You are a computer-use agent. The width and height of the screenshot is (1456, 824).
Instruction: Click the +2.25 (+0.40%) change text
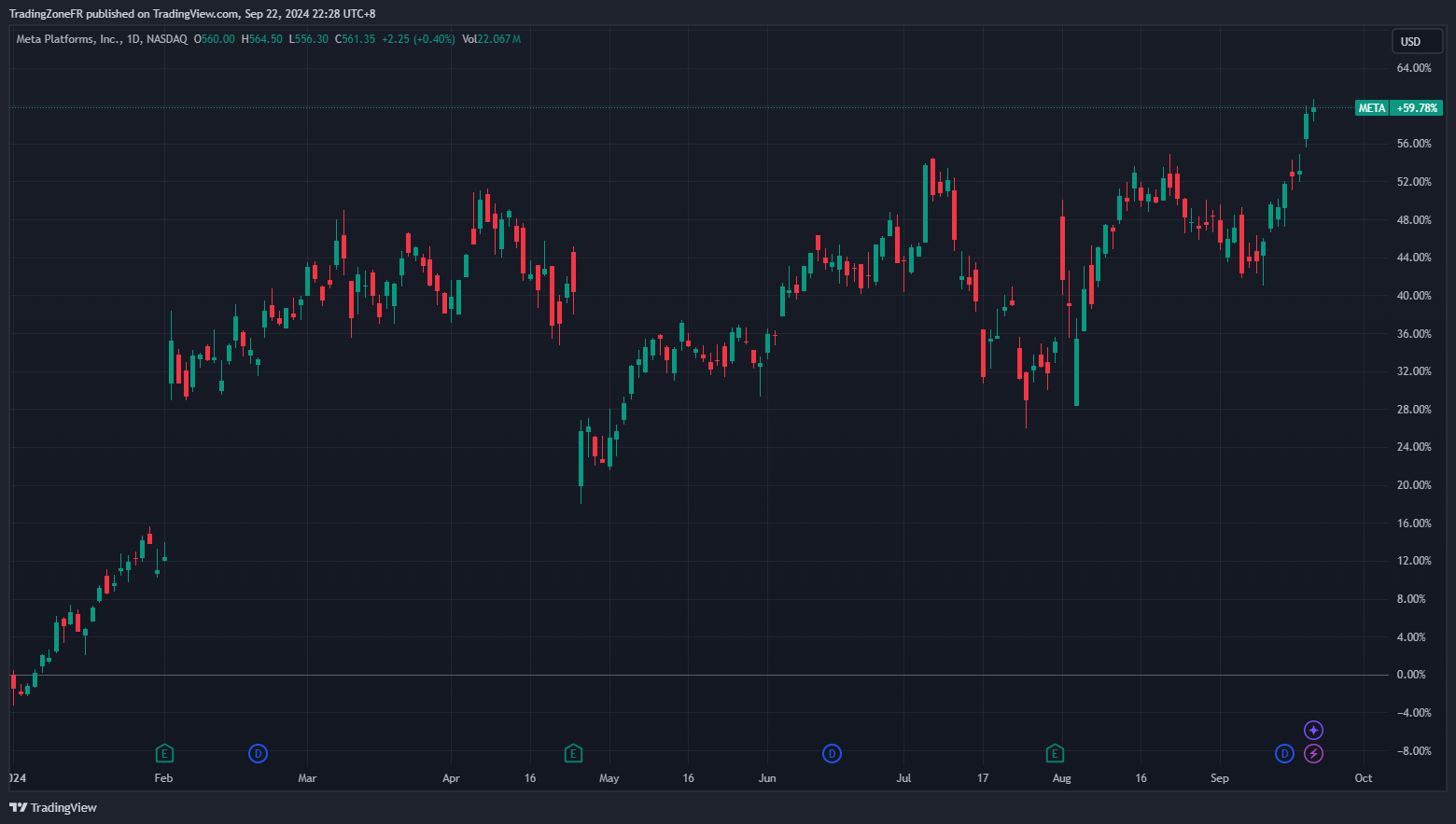tap(418, 39)
